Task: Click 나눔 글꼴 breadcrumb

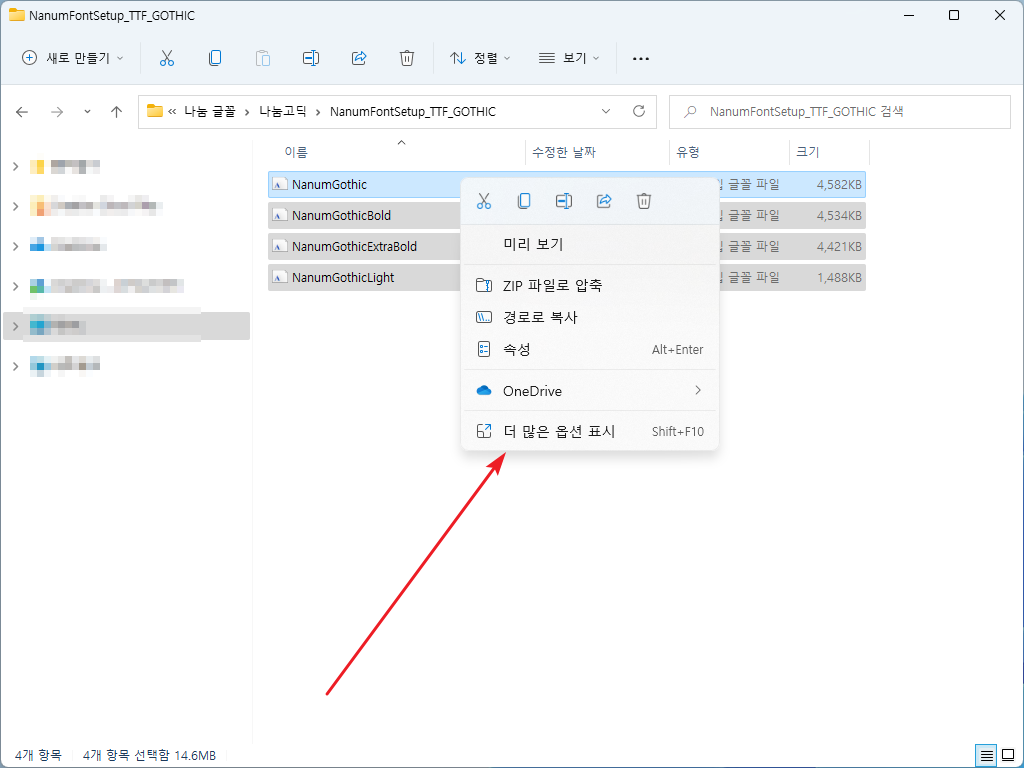Action: pyautogui.click(x=208, y=112)
